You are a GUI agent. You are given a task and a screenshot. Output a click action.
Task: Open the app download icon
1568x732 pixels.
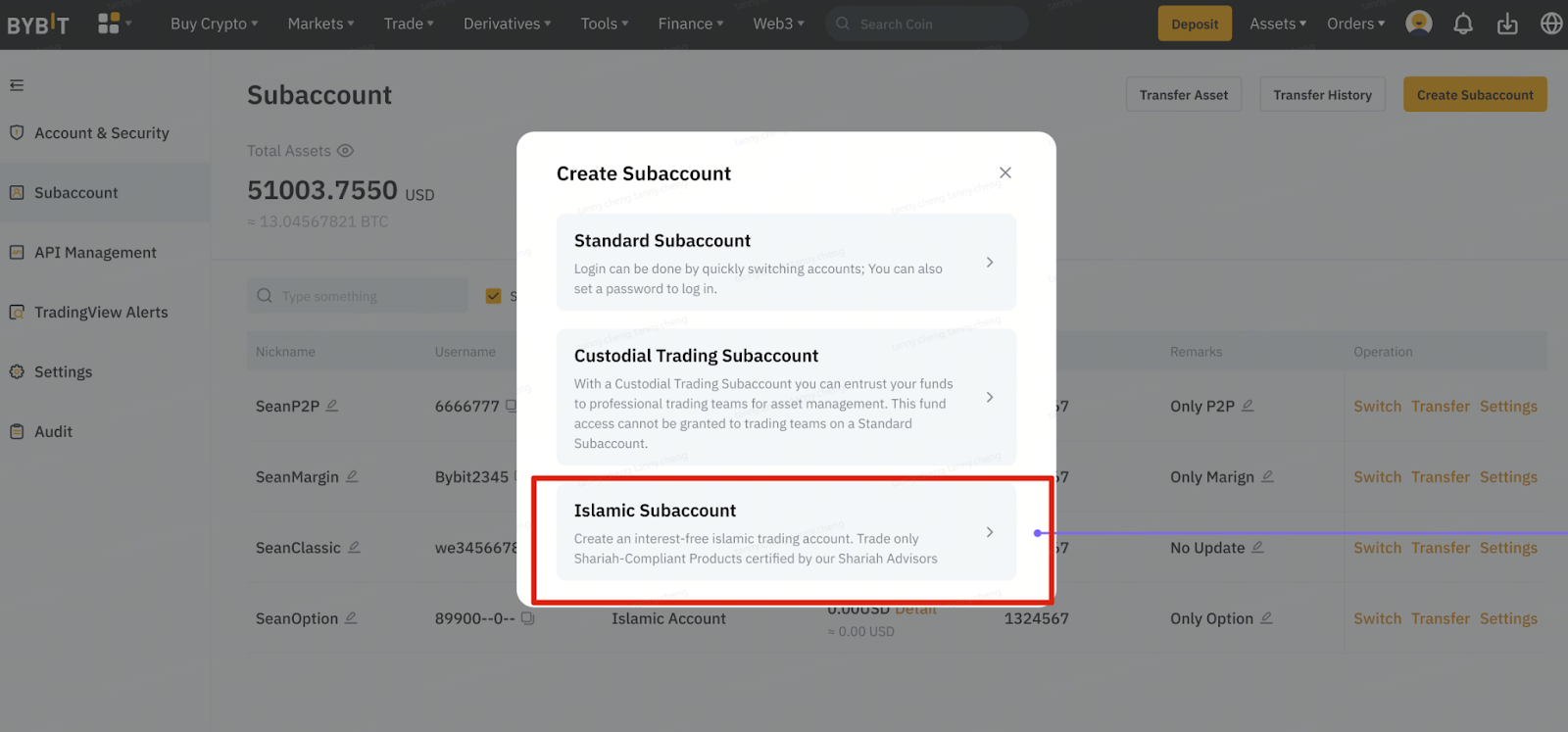click(1507, 24)
